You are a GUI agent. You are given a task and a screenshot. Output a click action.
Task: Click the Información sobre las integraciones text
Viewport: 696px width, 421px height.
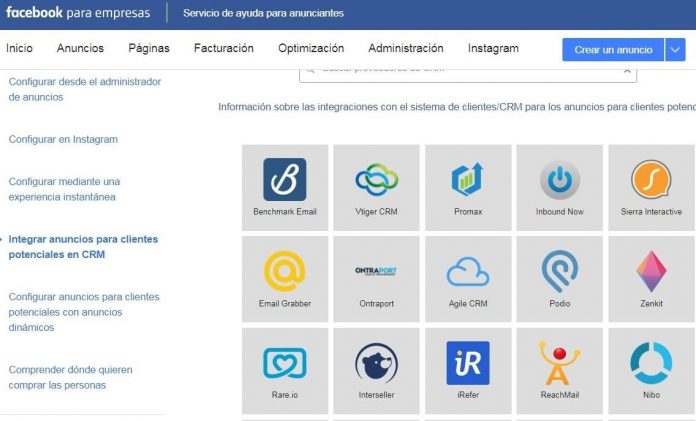pos(457,107)
